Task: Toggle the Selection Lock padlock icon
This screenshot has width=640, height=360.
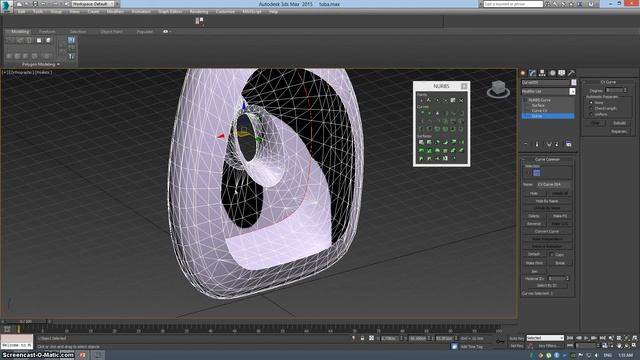Action: (x=362, y=338)
